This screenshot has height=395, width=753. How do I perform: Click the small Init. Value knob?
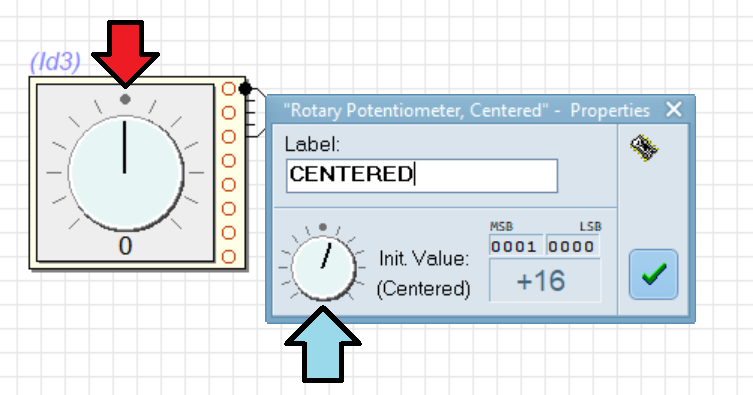click(324, 268)
